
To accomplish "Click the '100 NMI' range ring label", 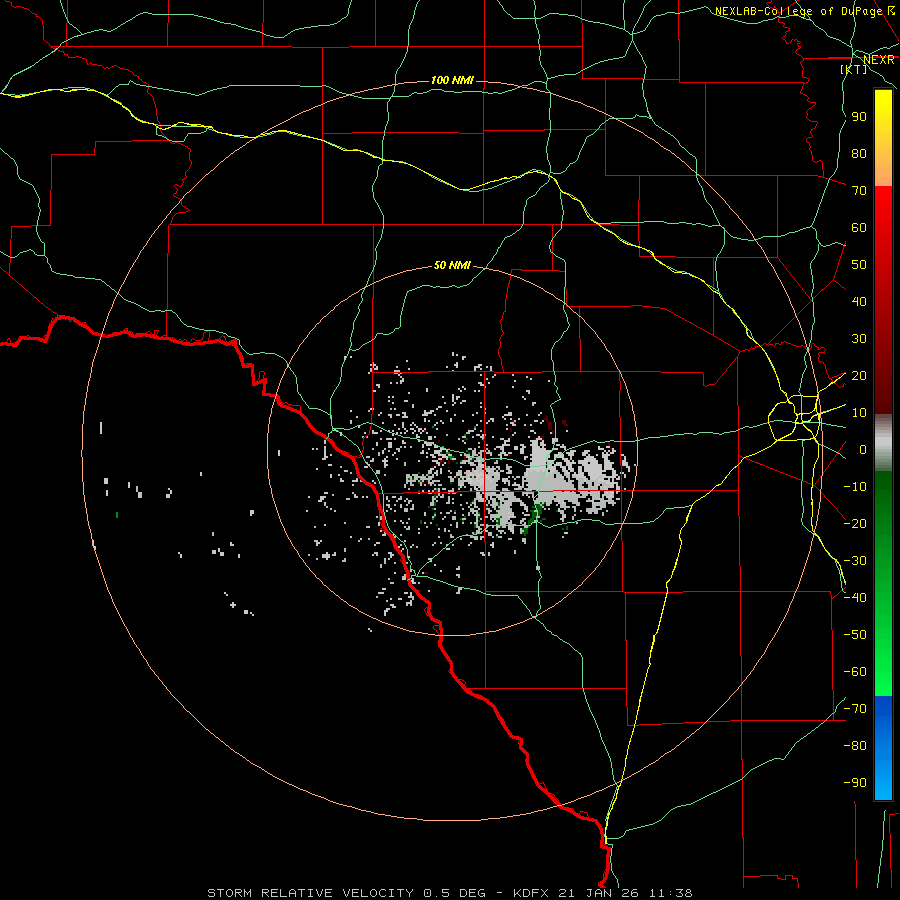I will pos(452,80).
